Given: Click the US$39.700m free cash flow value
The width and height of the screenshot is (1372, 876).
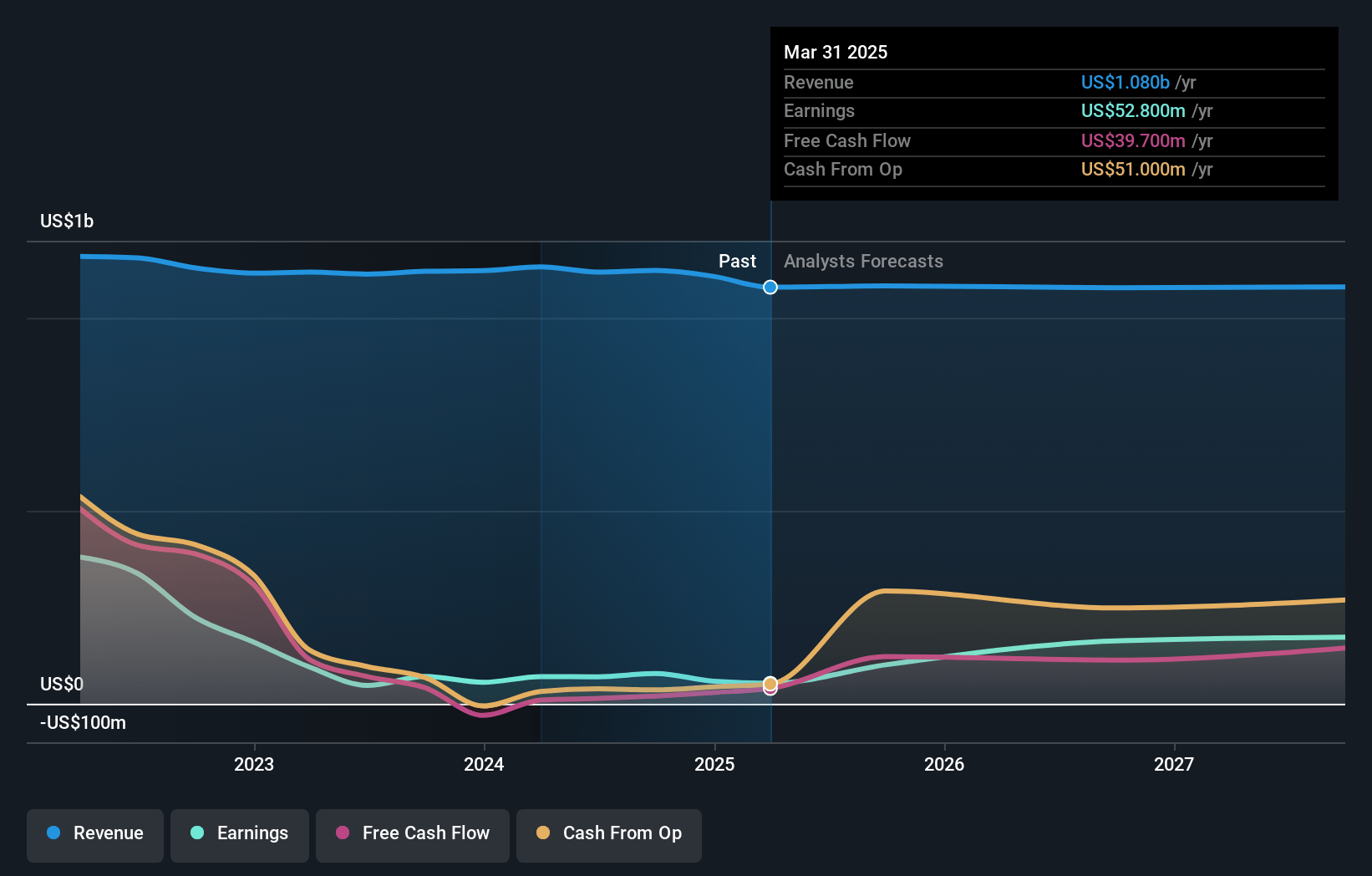Looking at the screenshot, I should point(1133,140).
